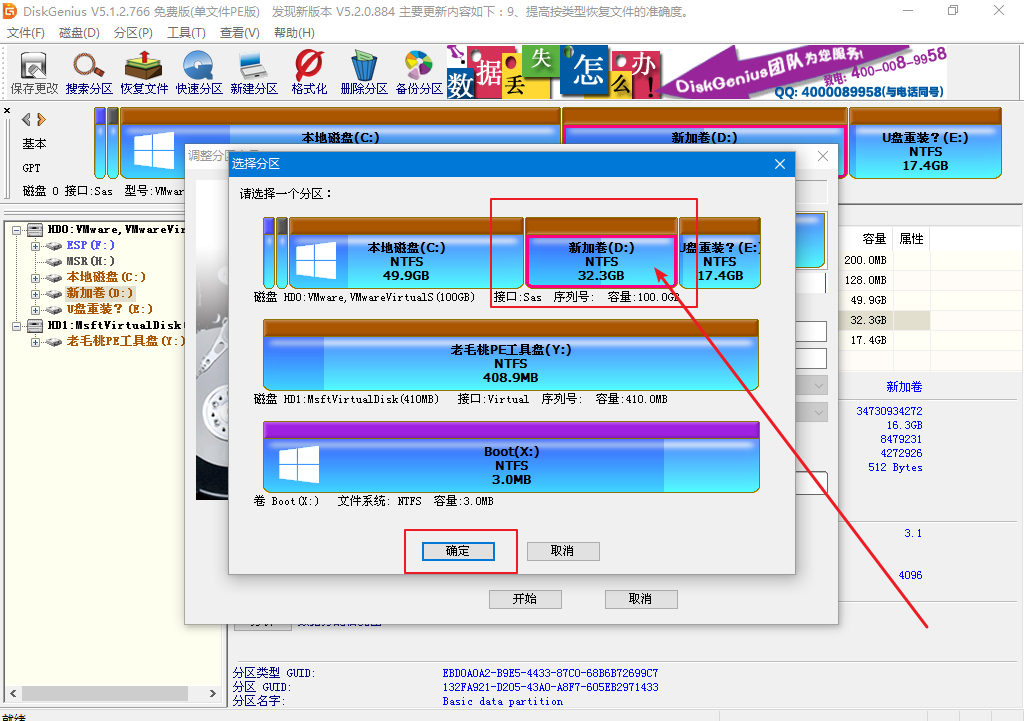Choose Boot(X:) 3.0MB partition in dialog
This screenshot has width=1024, height=721.
pos(511,457)
